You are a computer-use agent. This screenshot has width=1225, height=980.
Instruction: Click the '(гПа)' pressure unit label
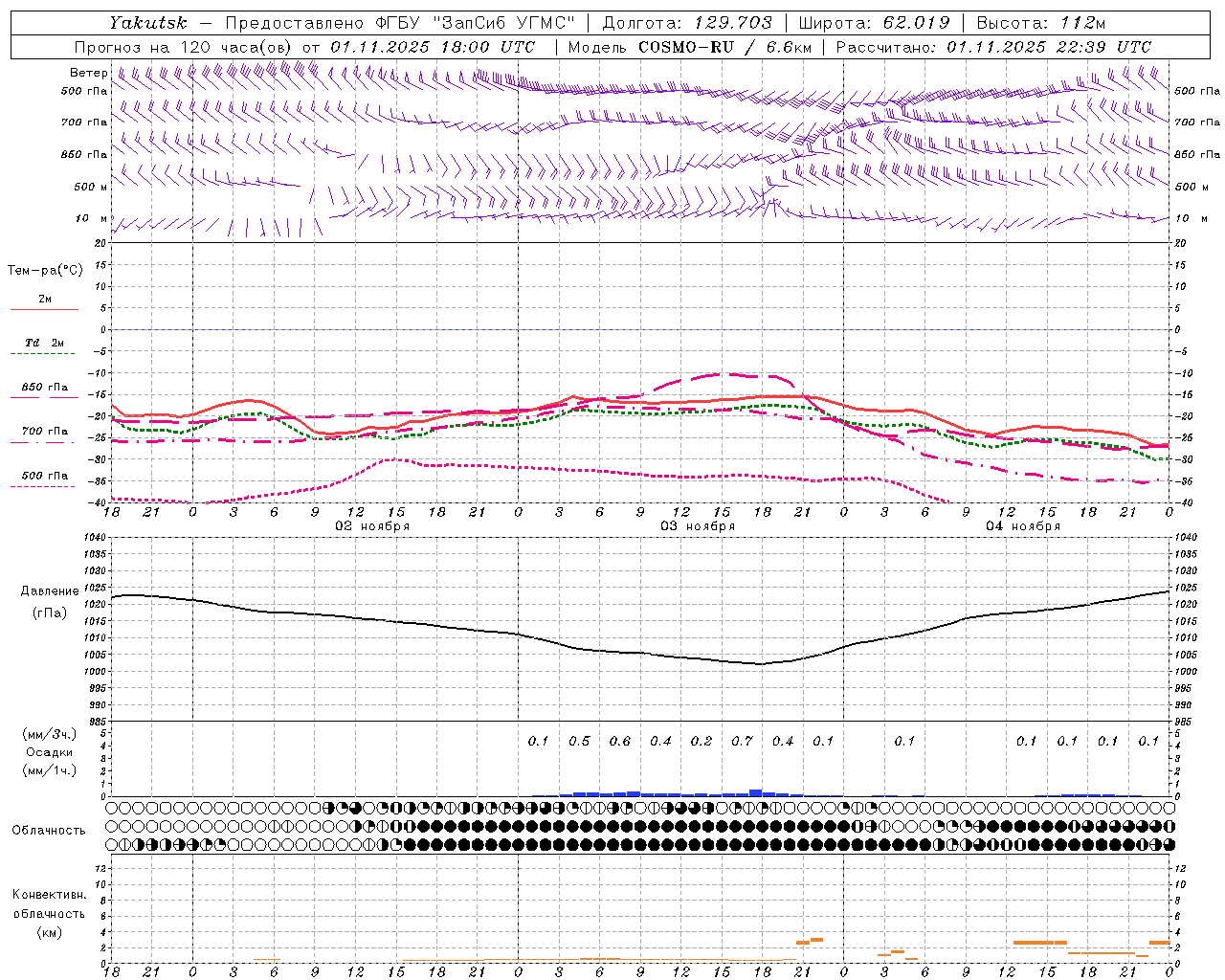50,612
